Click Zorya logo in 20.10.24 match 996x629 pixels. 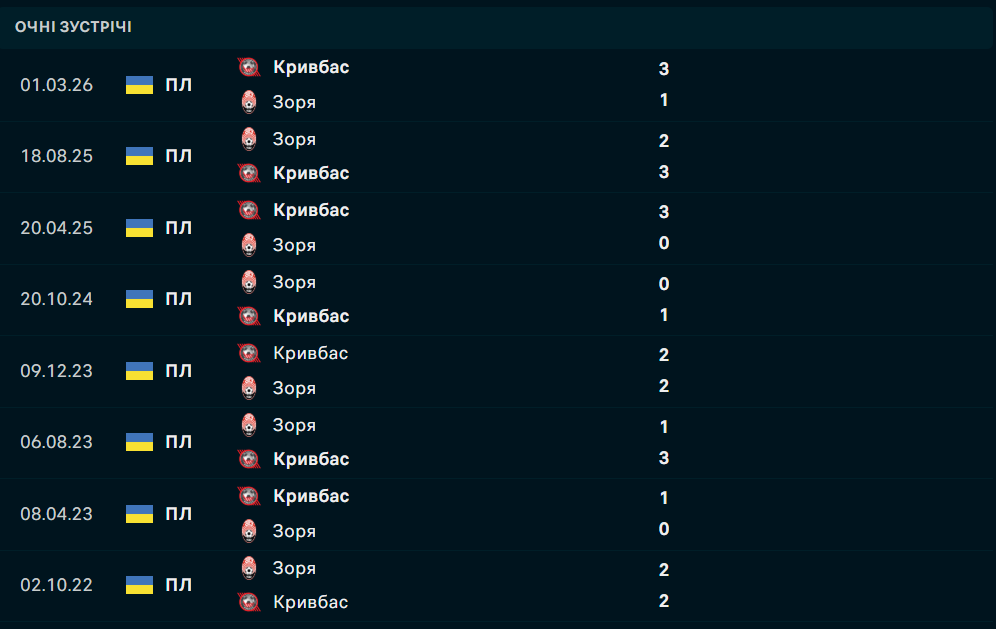[249, 282]
